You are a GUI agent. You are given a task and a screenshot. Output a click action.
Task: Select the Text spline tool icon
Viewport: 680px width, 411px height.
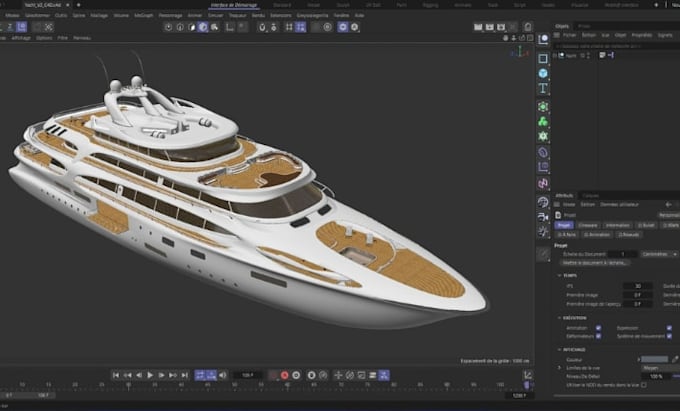[x=543, y=88]
